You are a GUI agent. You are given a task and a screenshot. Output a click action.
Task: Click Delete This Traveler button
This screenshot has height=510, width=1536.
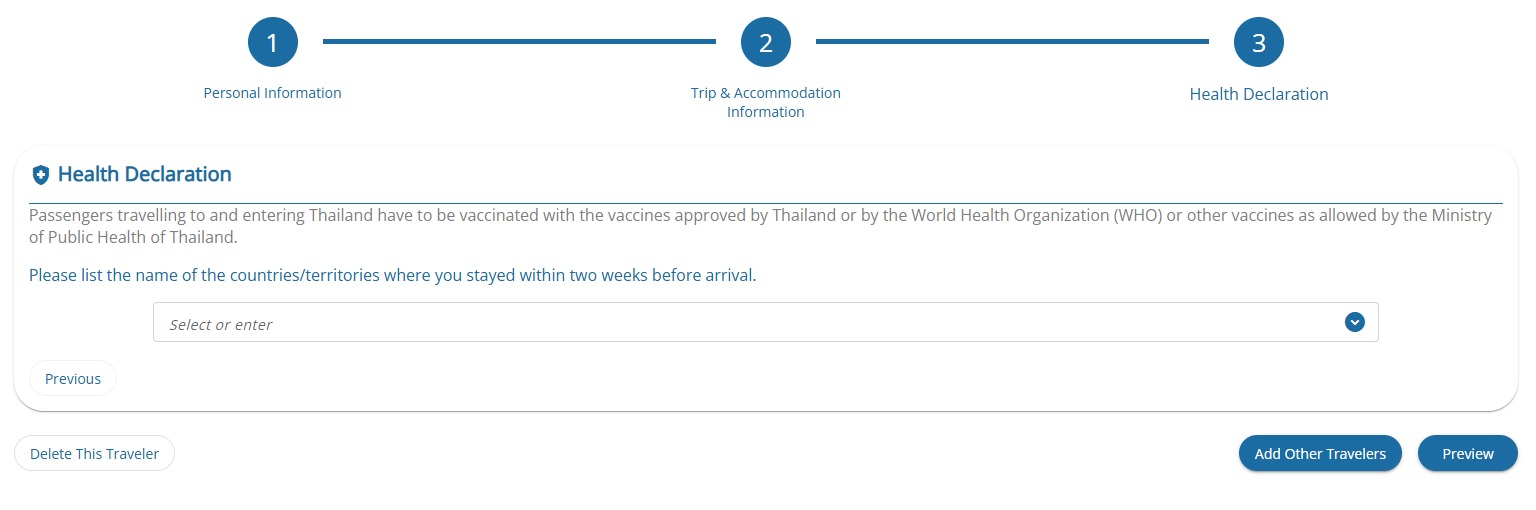pyautogui.click(x=94, y=453)
